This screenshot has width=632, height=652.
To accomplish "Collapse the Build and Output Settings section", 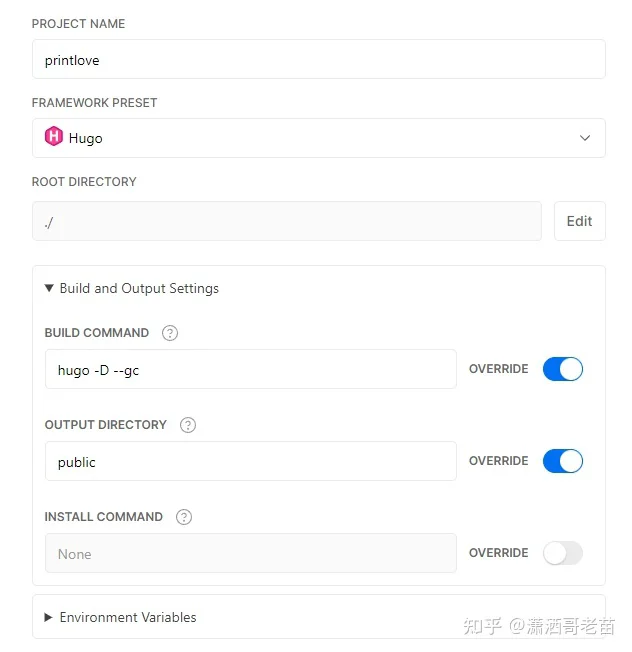I will (49, 288).
